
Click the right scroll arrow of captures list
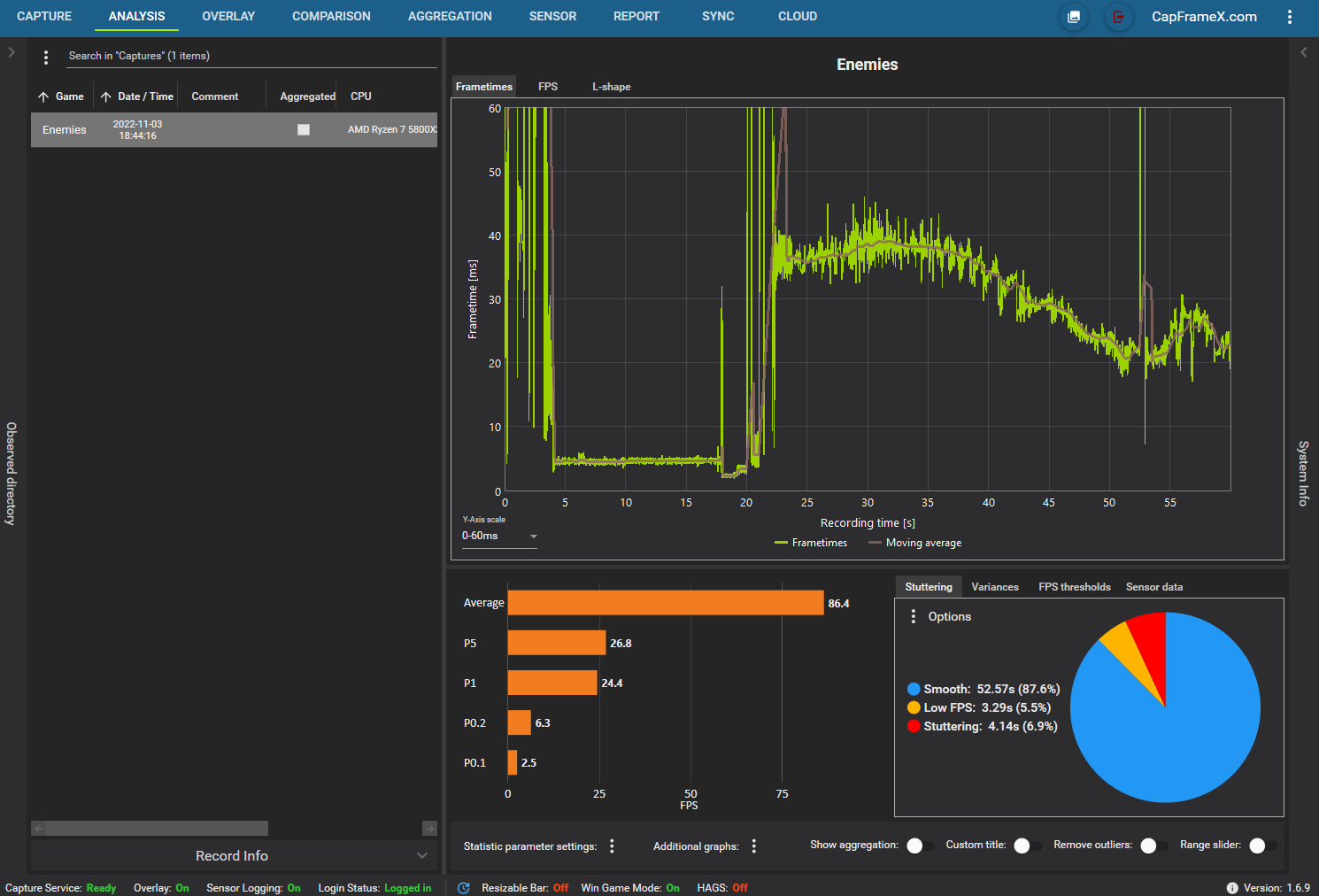(429, 829)
